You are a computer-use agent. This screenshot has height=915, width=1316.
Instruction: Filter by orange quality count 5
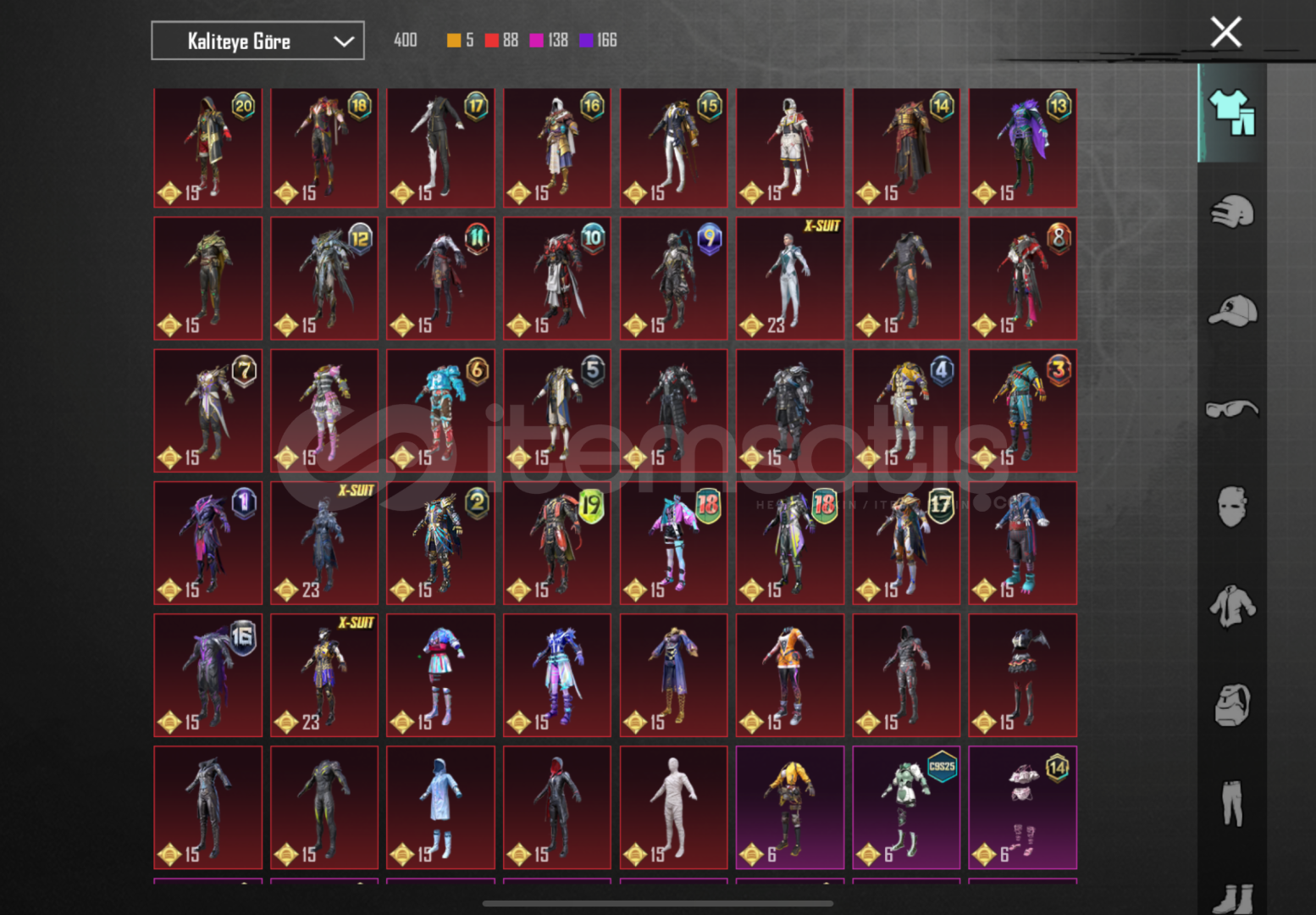click(x=460, y=40)
